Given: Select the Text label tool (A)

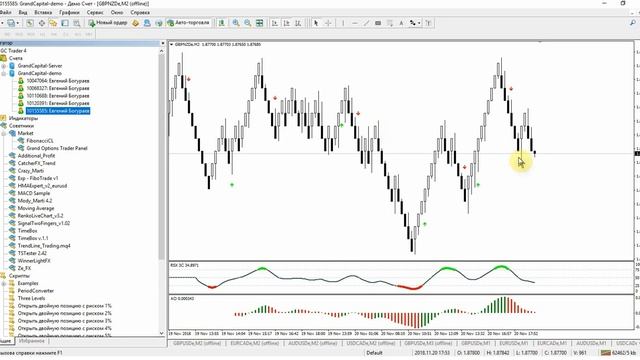Looking at the screenshot, I should pos(401,23).
